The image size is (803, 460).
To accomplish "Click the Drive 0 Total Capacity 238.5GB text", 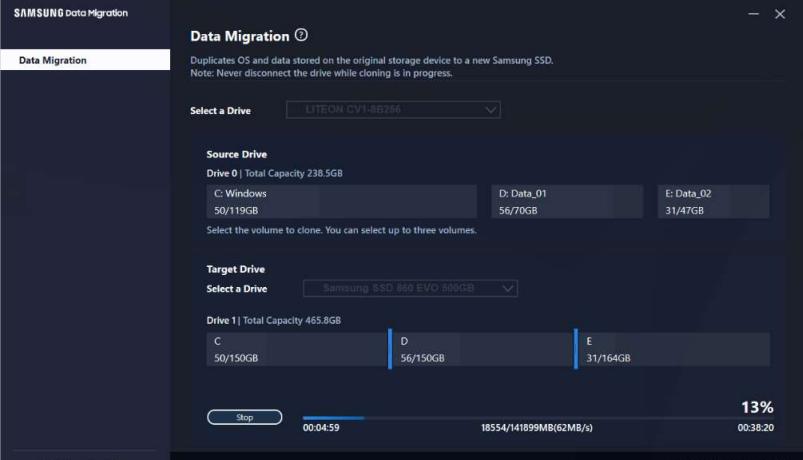I will [x=274, y=173].
